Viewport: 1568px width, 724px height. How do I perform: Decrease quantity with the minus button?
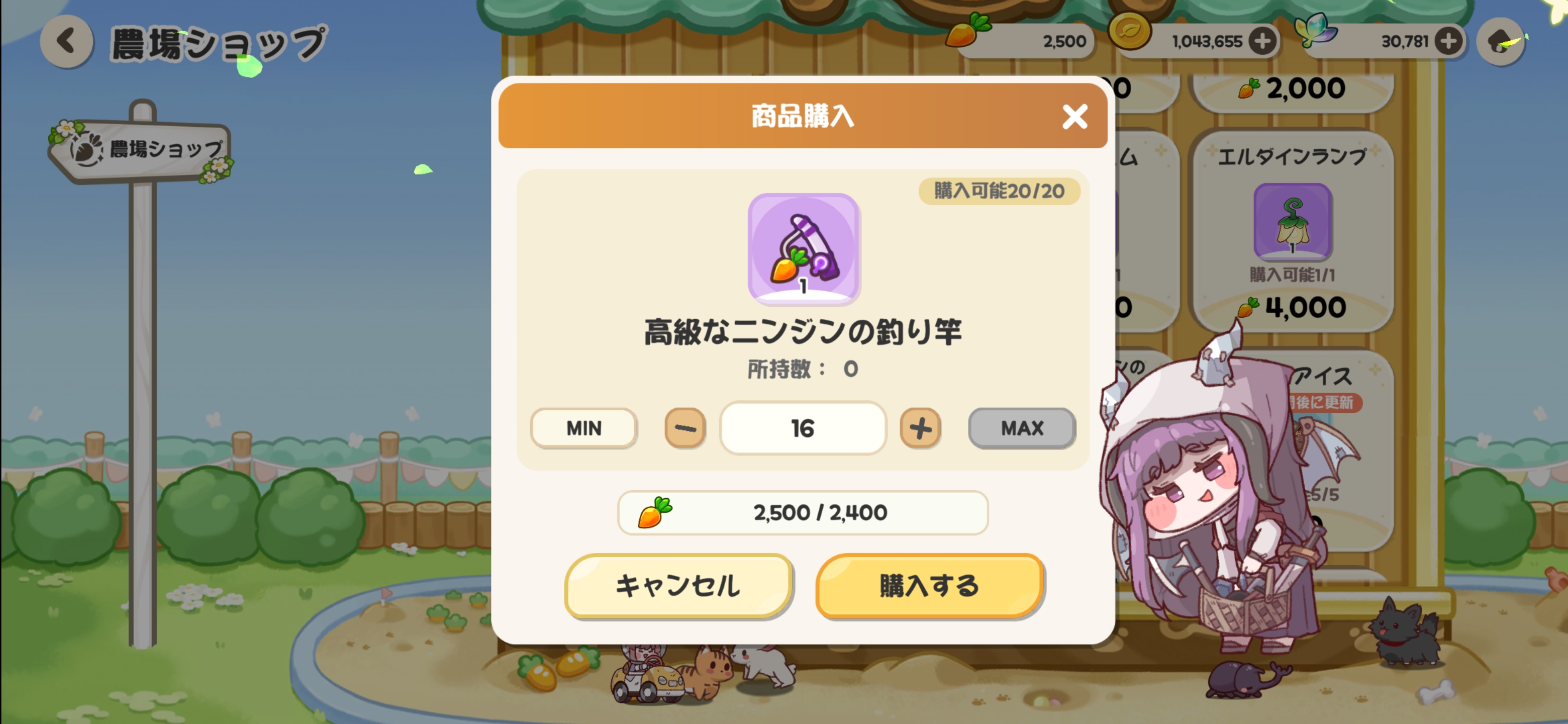click(x=685, y=428)
